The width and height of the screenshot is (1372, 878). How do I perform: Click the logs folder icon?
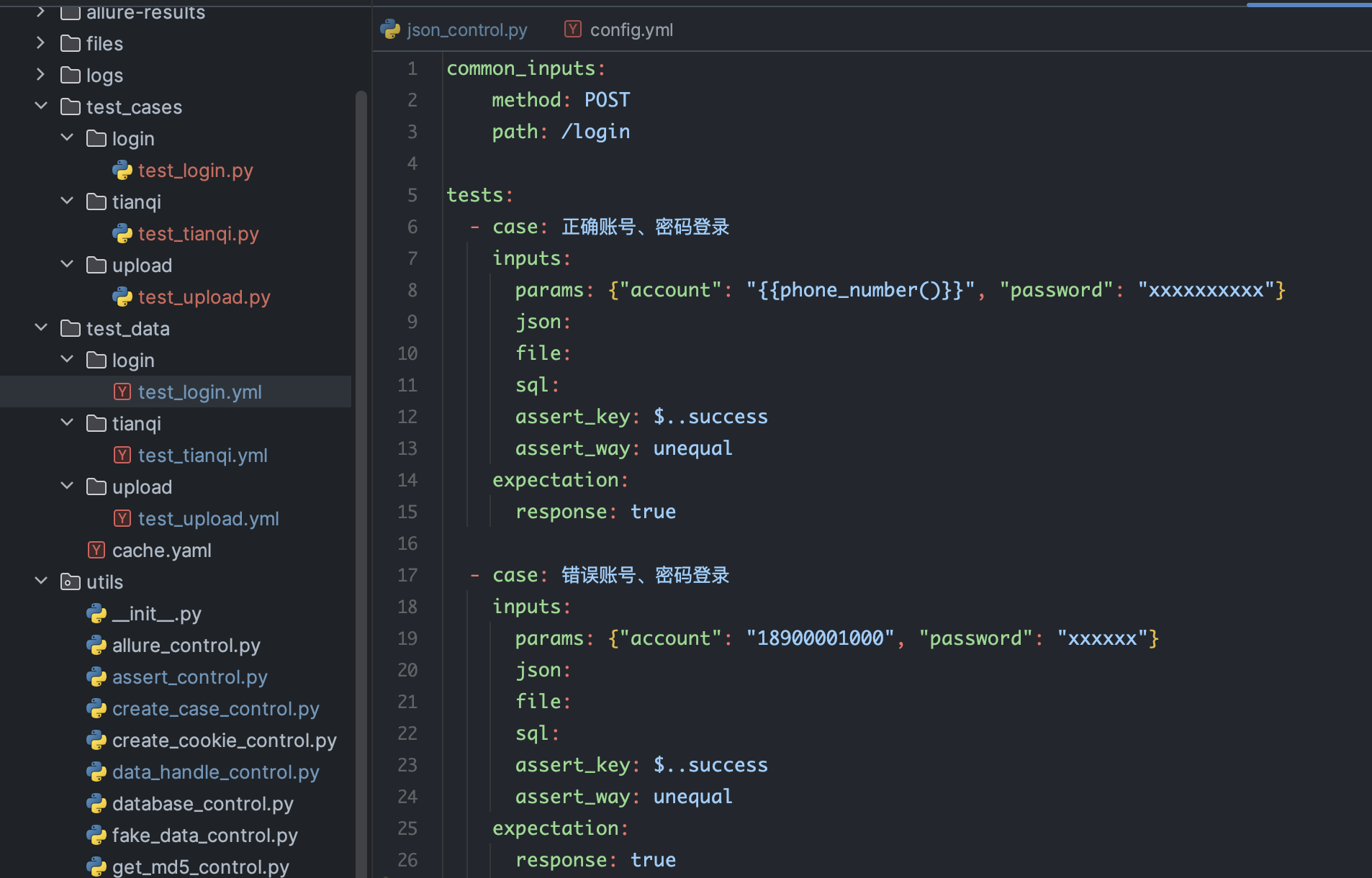(x=71, y=75)
